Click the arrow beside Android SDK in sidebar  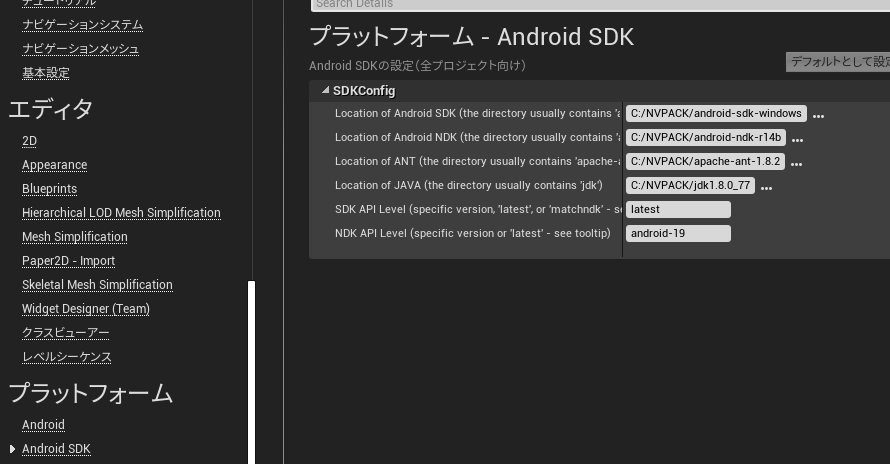pos(12,449)
